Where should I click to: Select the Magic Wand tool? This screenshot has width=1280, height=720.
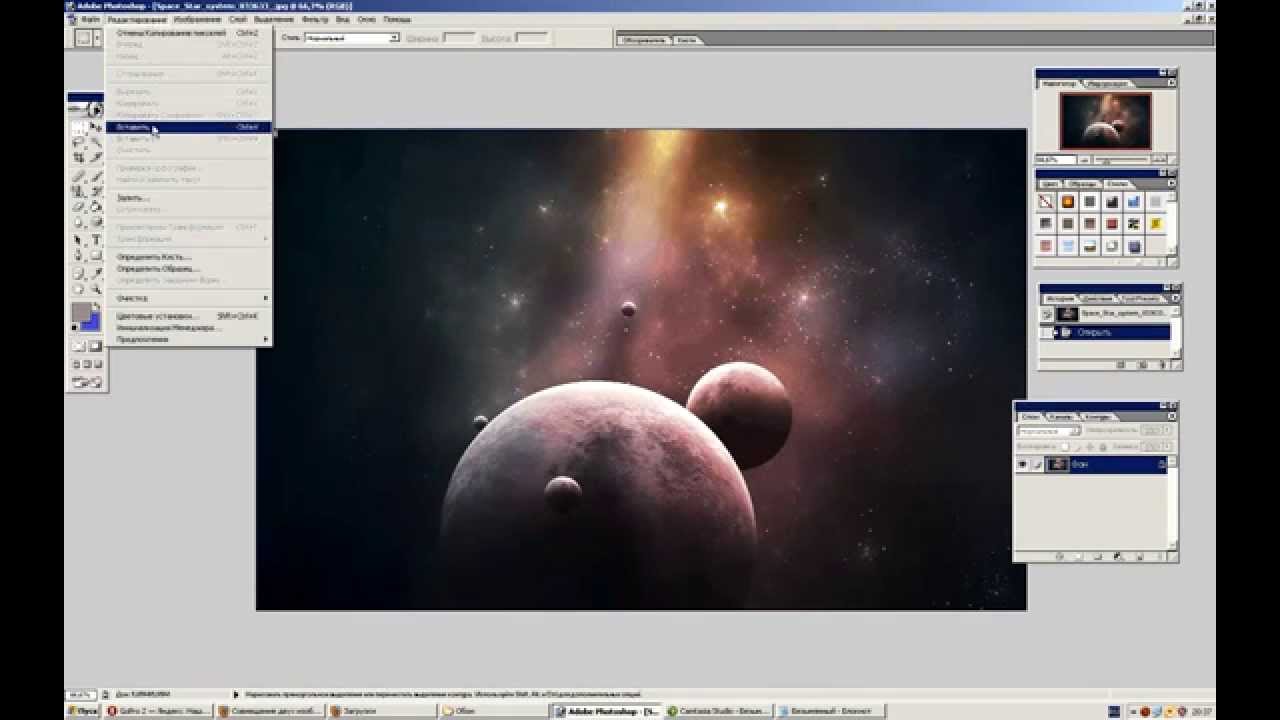tap(96, 142)
